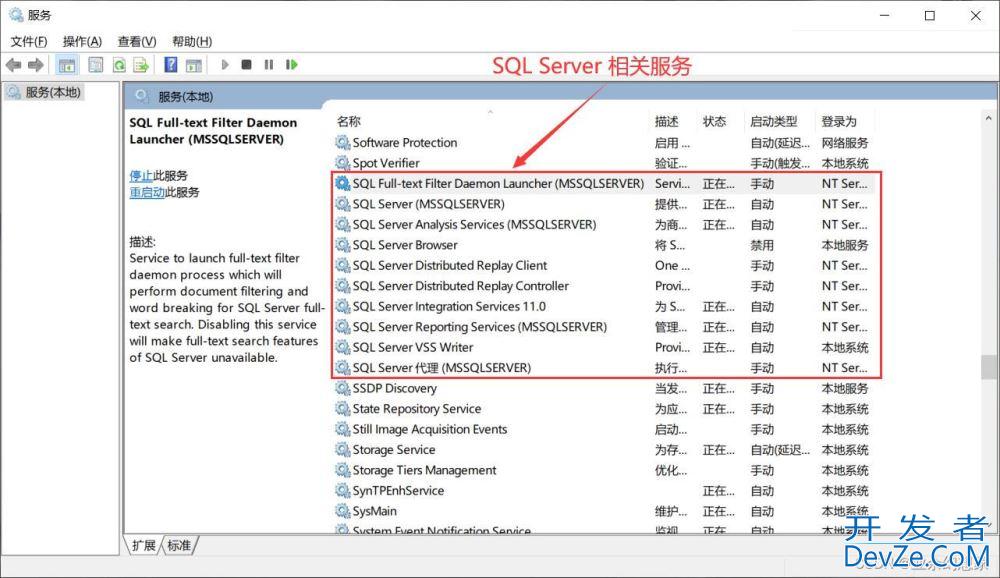Viewport: 1000px width, 578px height.
Task: Select Still Image Acquisition Events row
Action: 603,429
